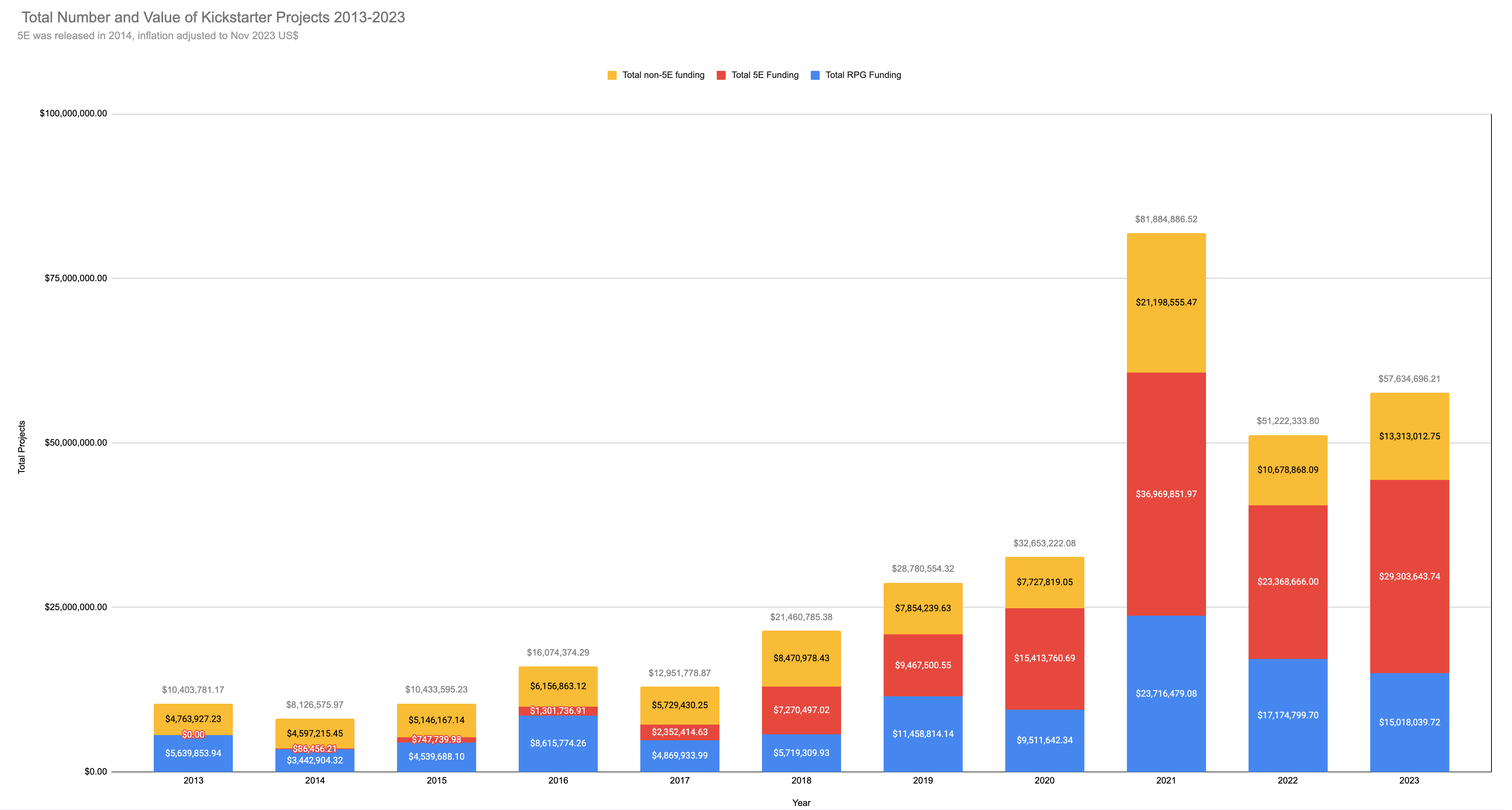Click the yellow Total non-5E funding legend swatch
The height and width of the screenshot is (810, 1512).
click(612, 75)
